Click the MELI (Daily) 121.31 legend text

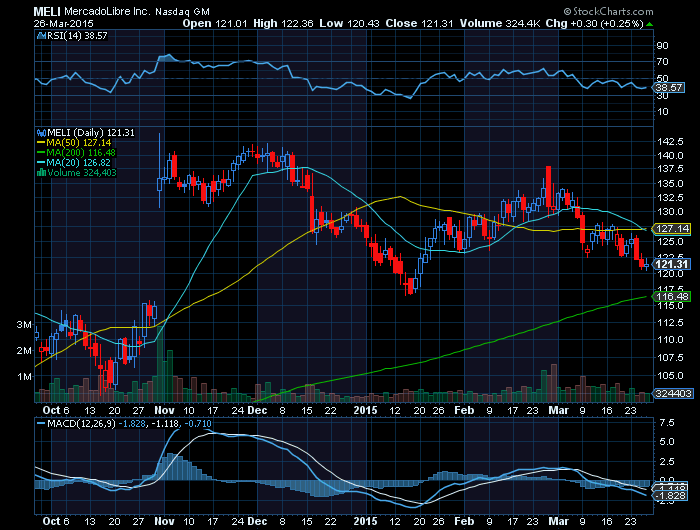91,133
